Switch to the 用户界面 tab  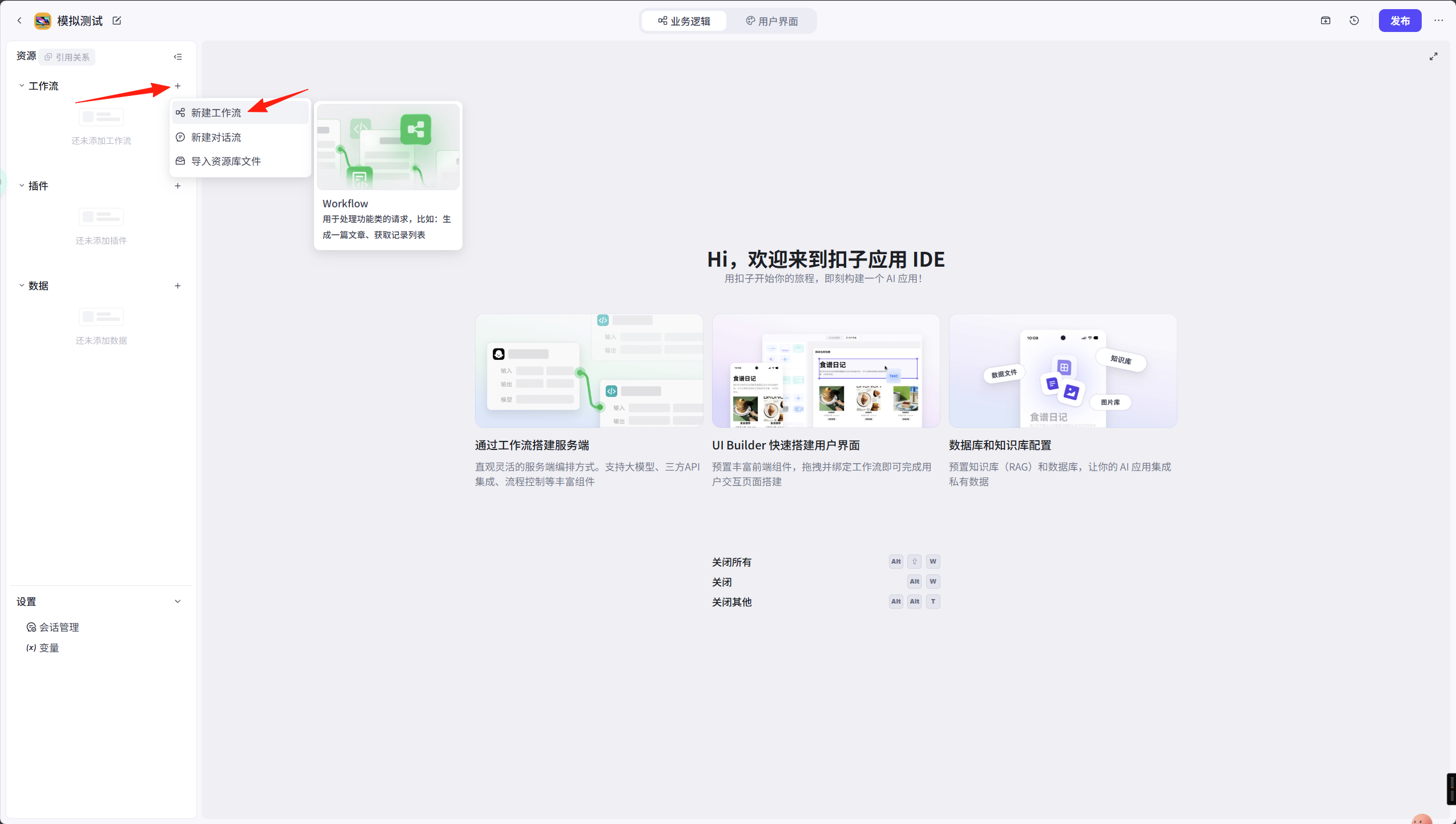tap(771, 21)
